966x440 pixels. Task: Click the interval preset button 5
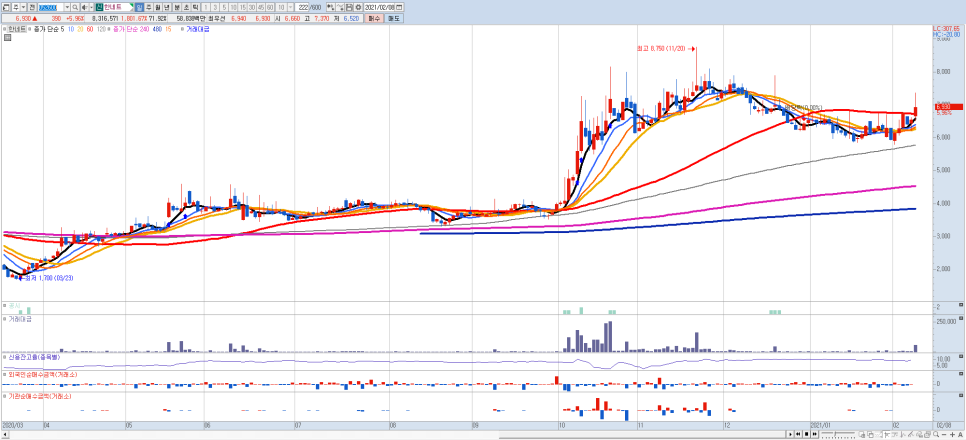click(x=224, y=7)
